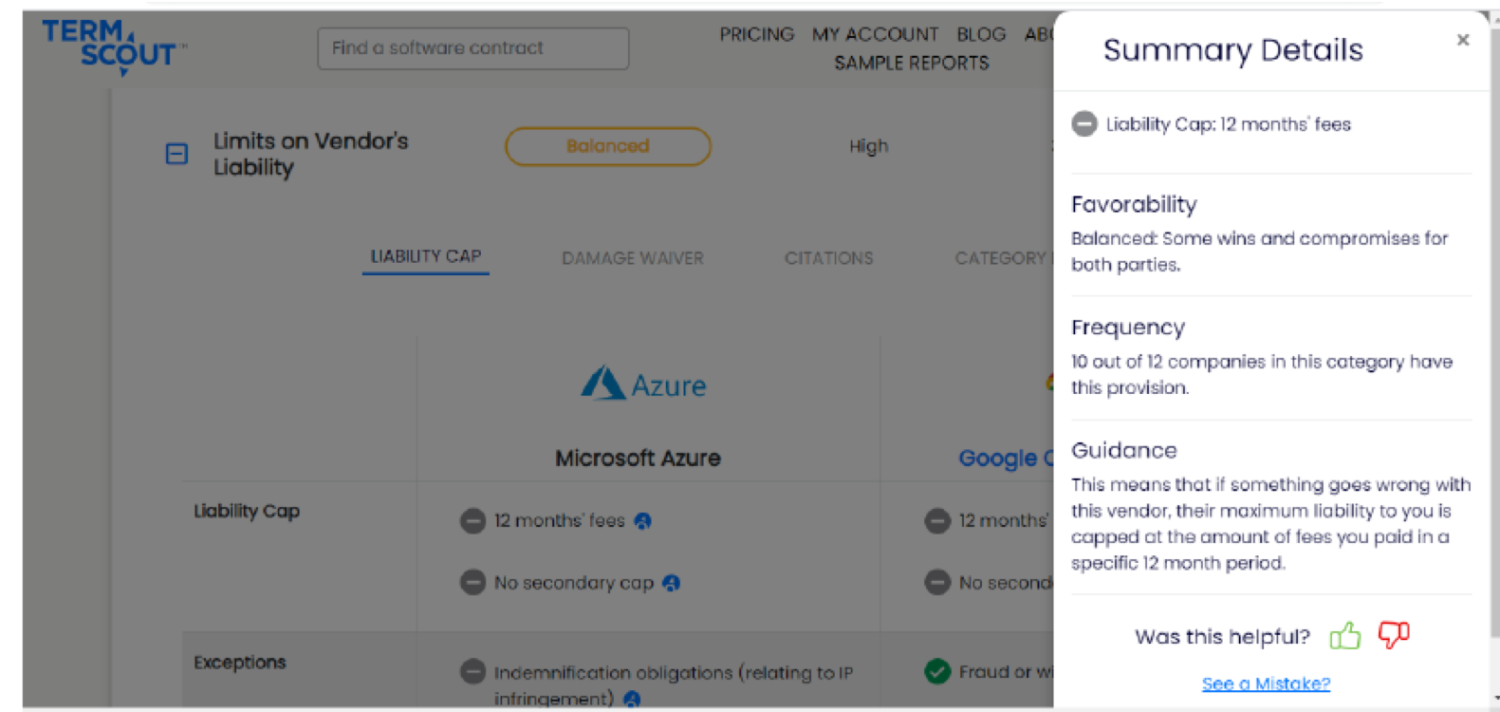1500x712 pixels.
Task: Select the Liability Cap tab
Action: [426, 257]
